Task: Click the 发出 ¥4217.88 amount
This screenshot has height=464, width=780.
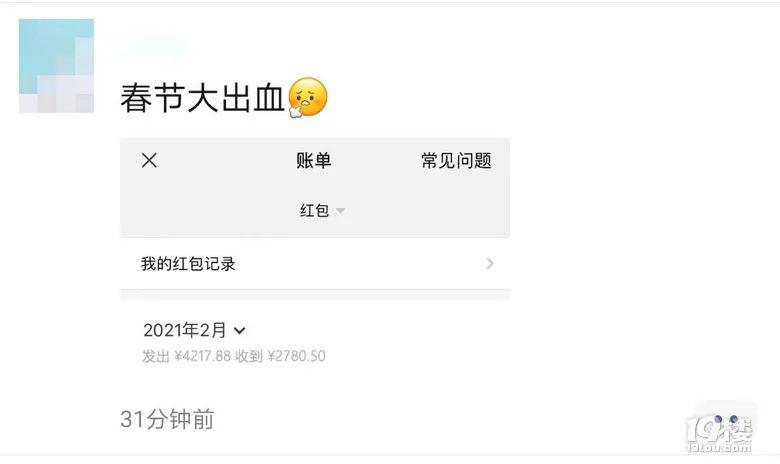Action: pos(187,356)
